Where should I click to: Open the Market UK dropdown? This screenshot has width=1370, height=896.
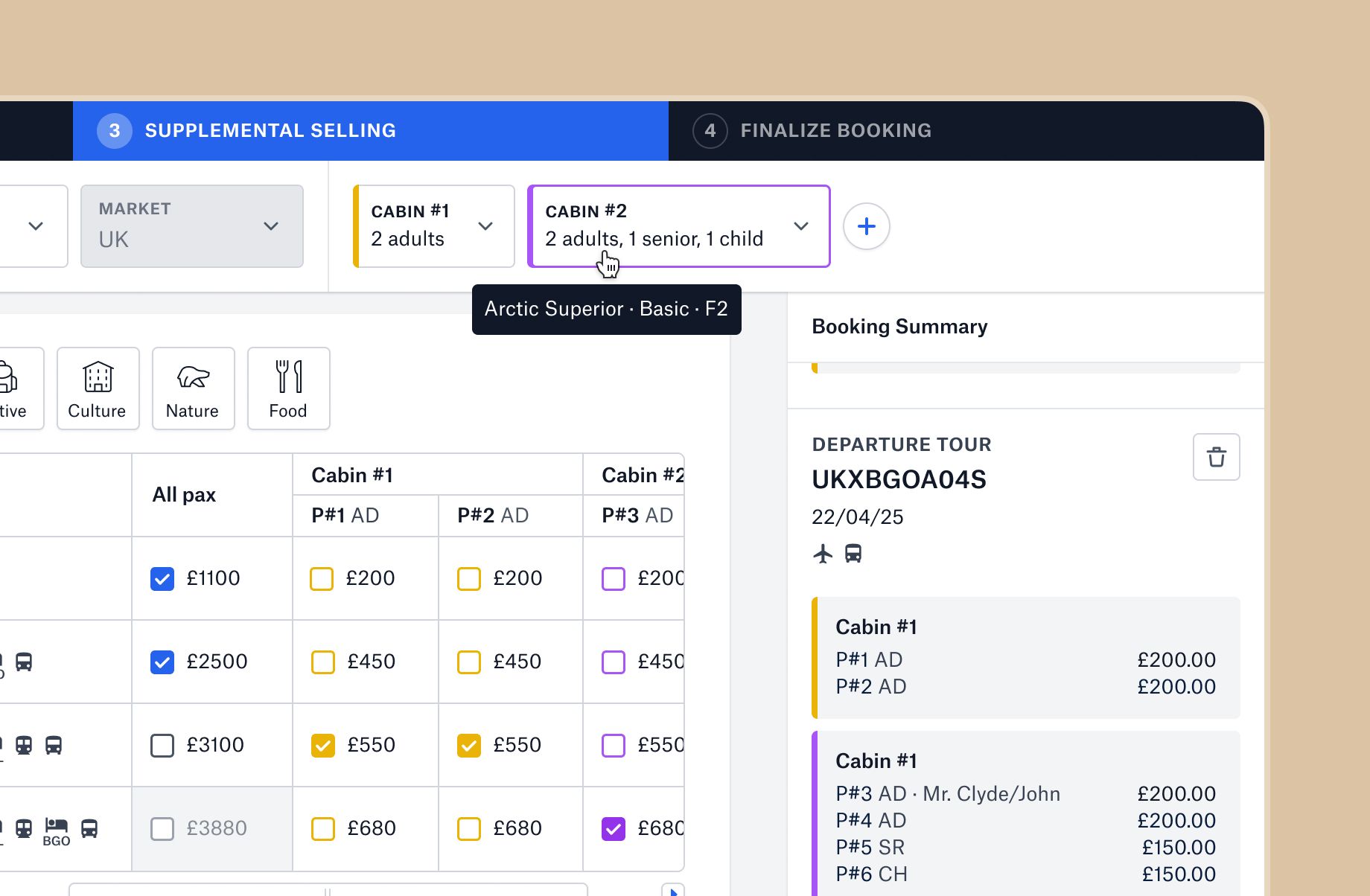tap(192, 226)
